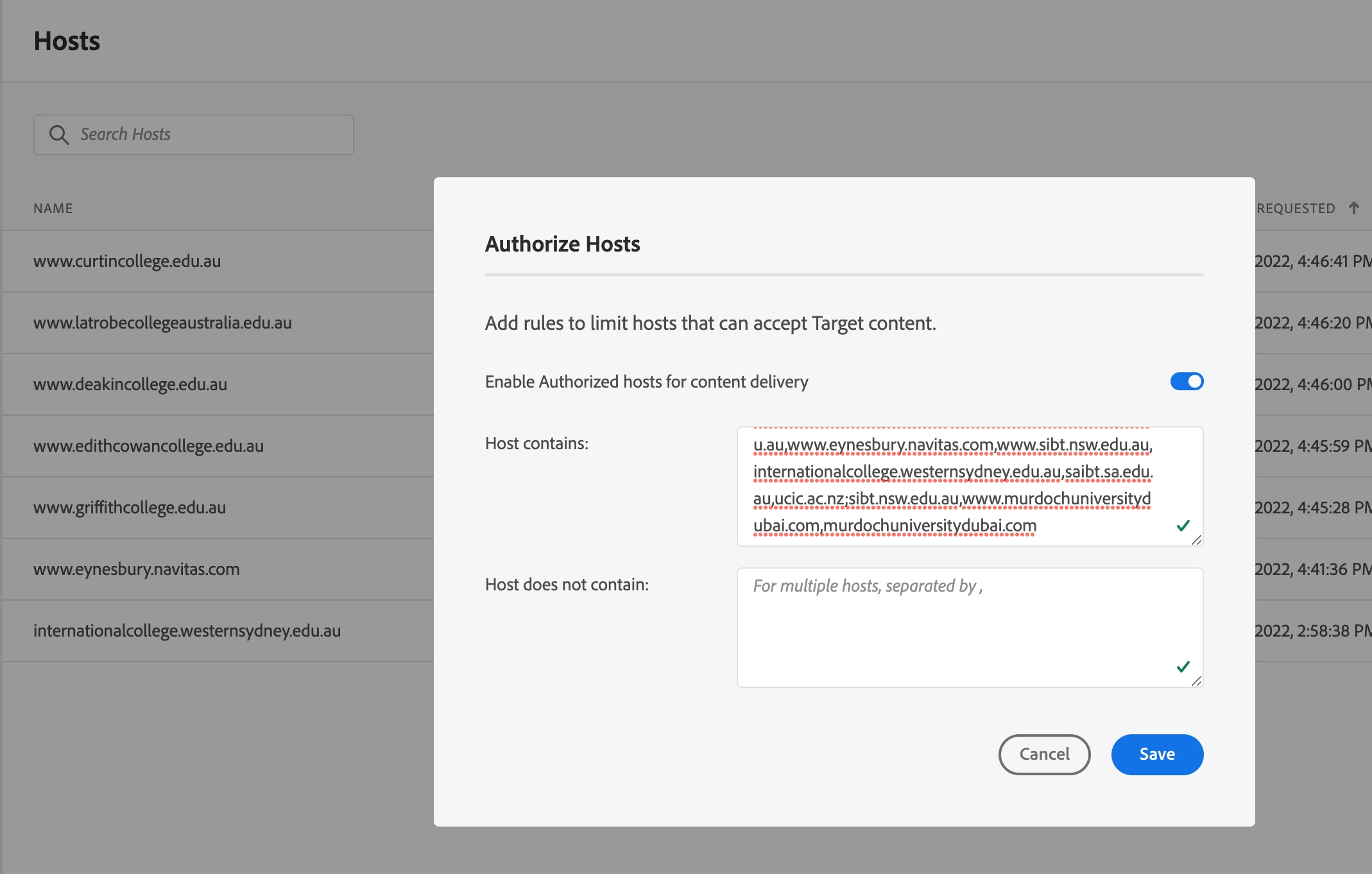
Task: Click the green checkmark in Host contains
Action: (1183, 526)
